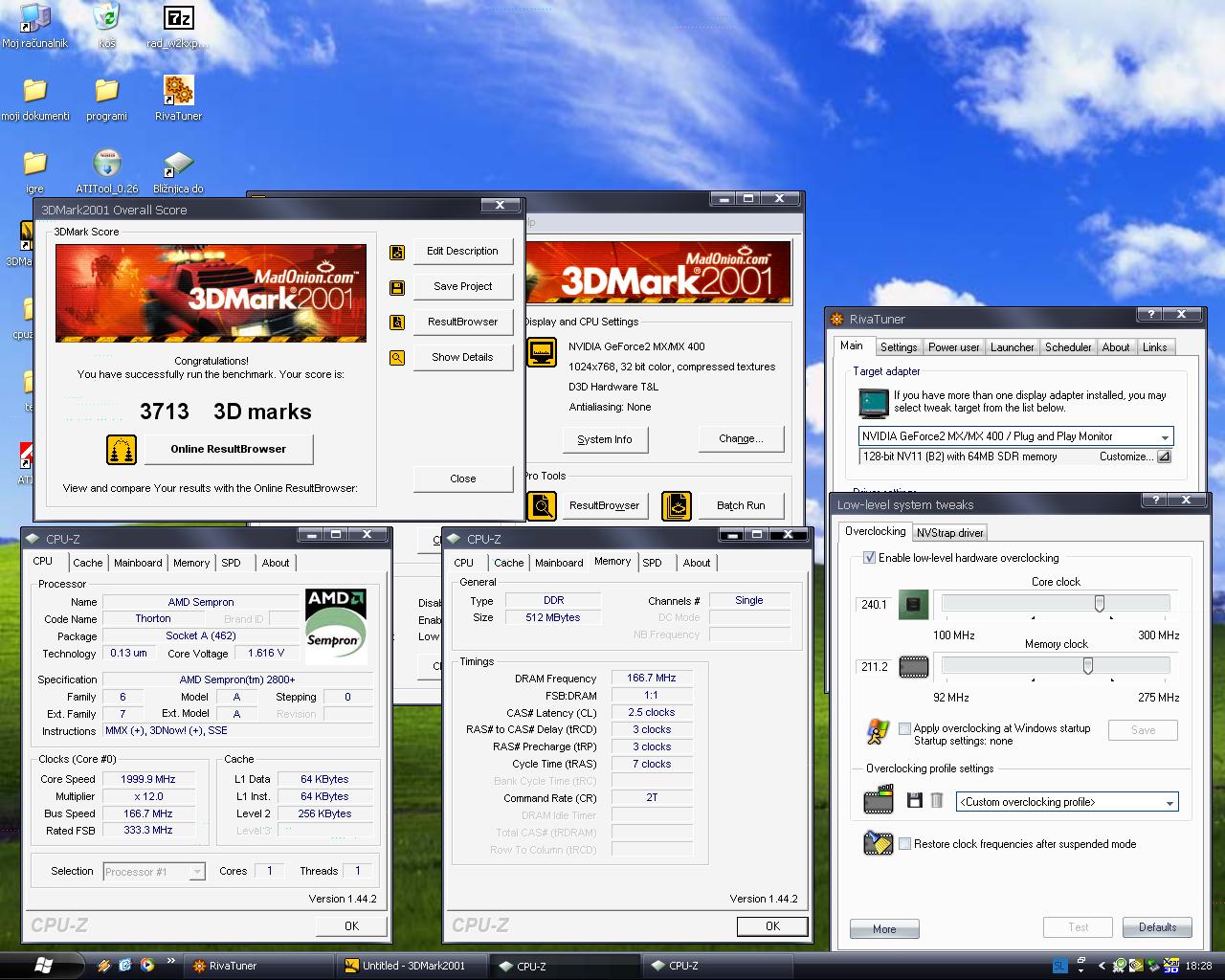Click the context help ? button of RivaTuner
Image resolution: width=1225 pixels, height=980 pixels.
point(1150,314)
